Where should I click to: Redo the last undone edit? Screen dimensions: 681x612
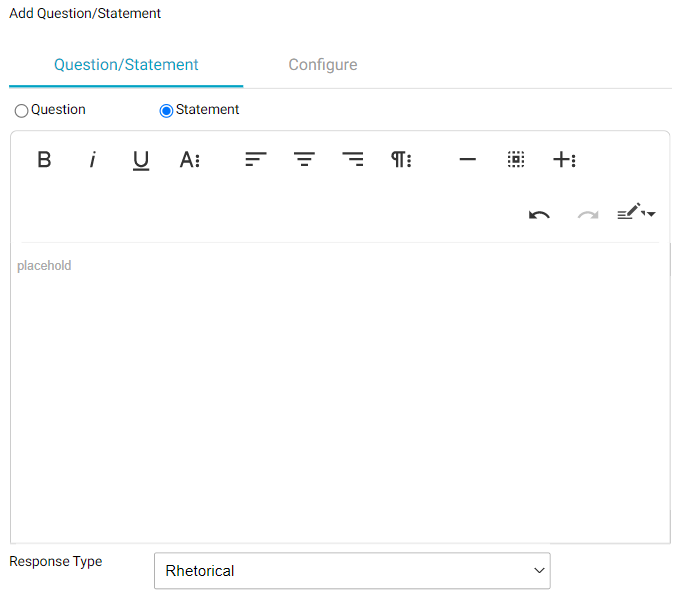pyautogui.click(x=588, y=214)
